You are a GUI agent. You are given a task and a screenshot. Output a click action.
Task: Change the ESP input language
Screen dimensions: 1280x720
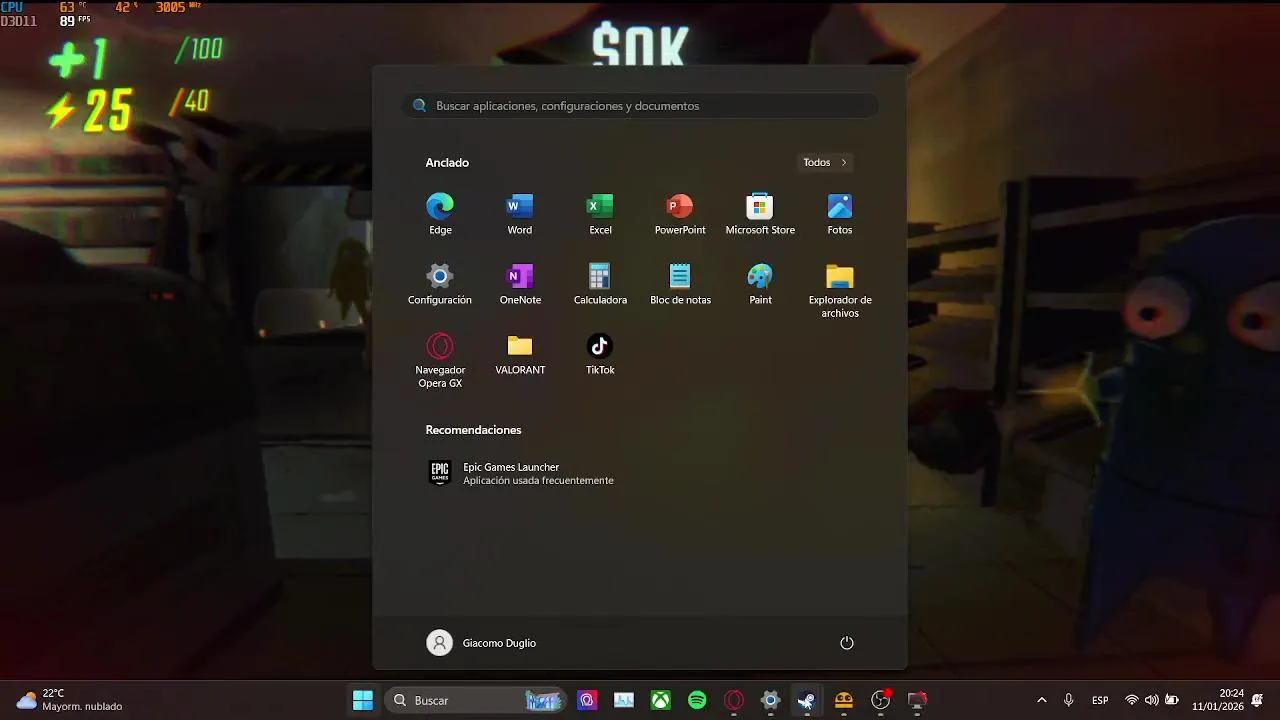point(1100,700)
